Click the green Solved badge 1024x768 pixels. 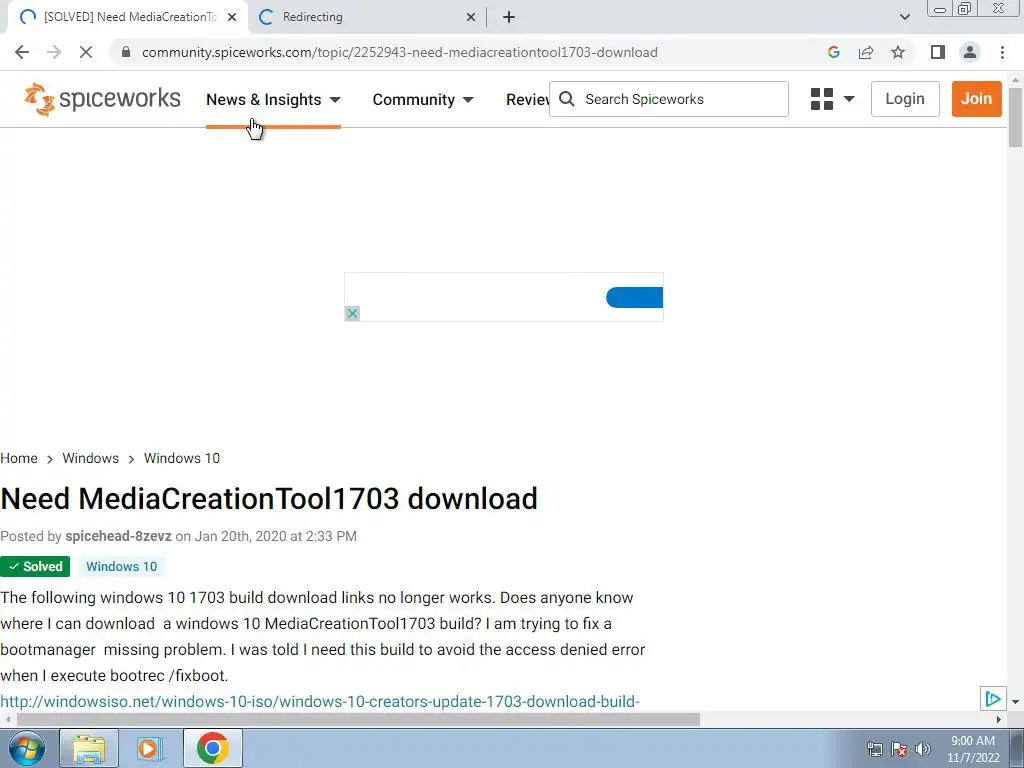[x=35, y=567]
